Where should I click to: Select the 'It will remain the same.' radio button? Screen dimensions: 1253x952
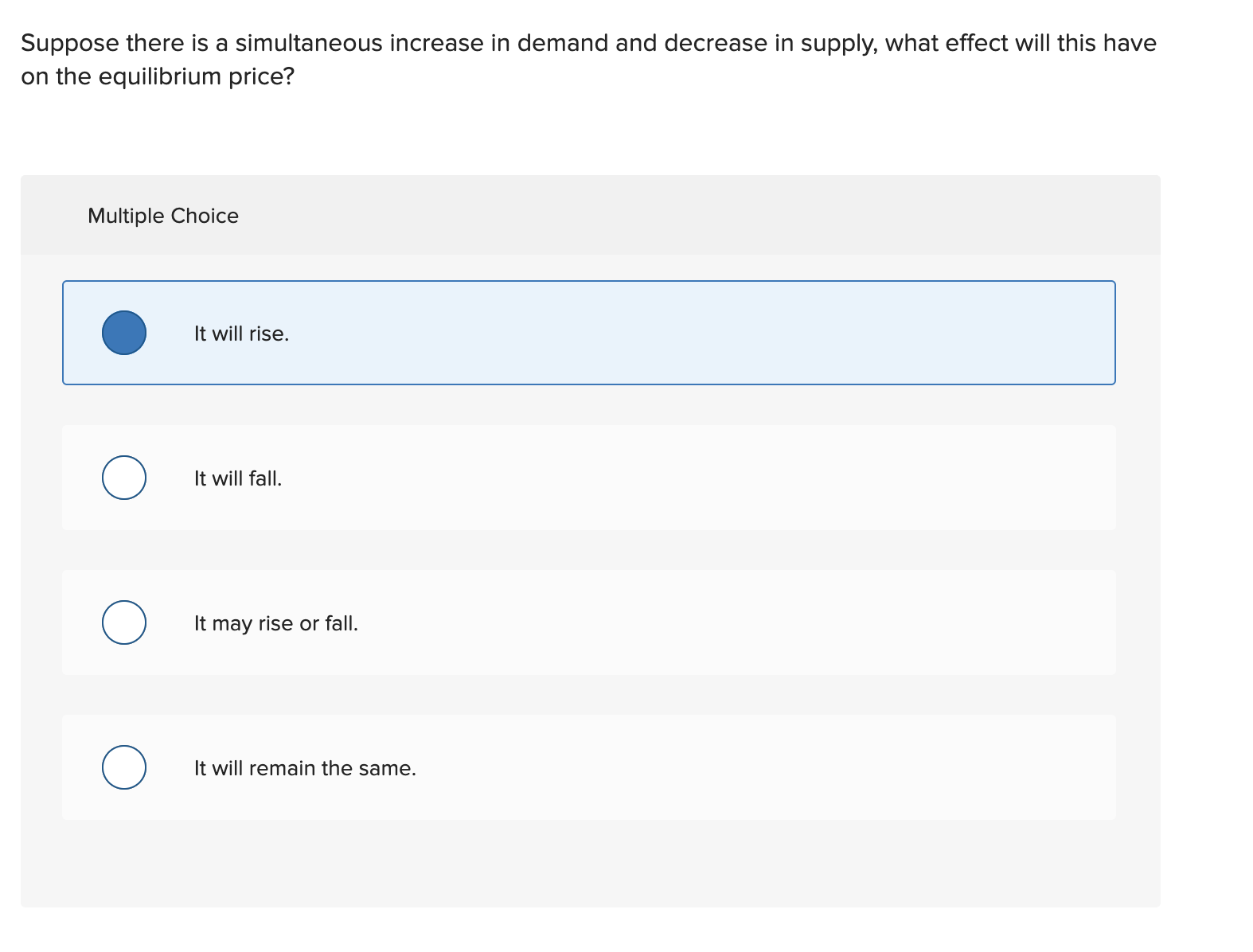123,767
